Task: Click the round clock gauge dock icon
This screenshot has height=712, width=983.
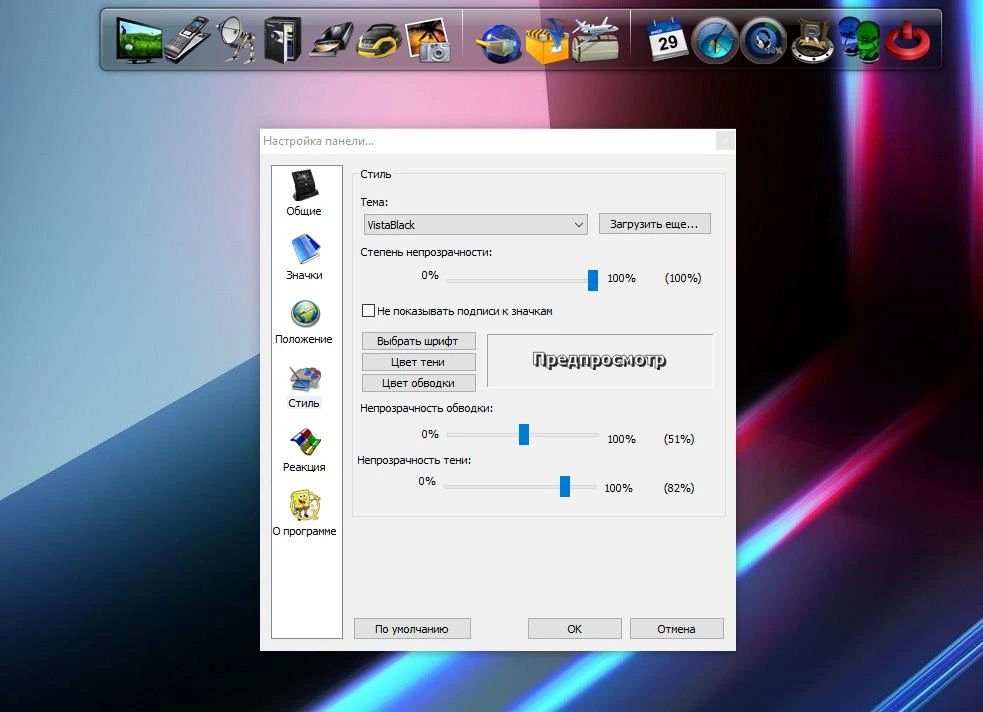Action: [715, 41]
